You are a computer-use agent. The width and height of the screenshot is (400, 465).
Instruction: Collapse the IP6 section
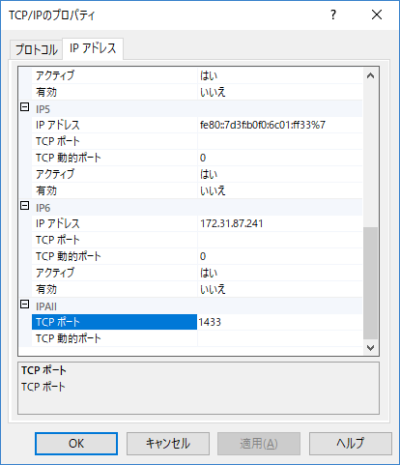click(25, 206)
